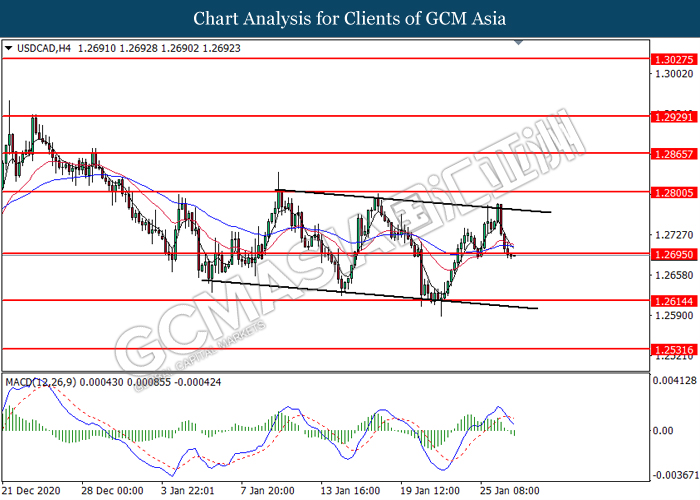Click the 21 Dec 2020 date on time axis
Image resolution: width=700 pixels, height=500 pixels.
[x=35, y=491]
